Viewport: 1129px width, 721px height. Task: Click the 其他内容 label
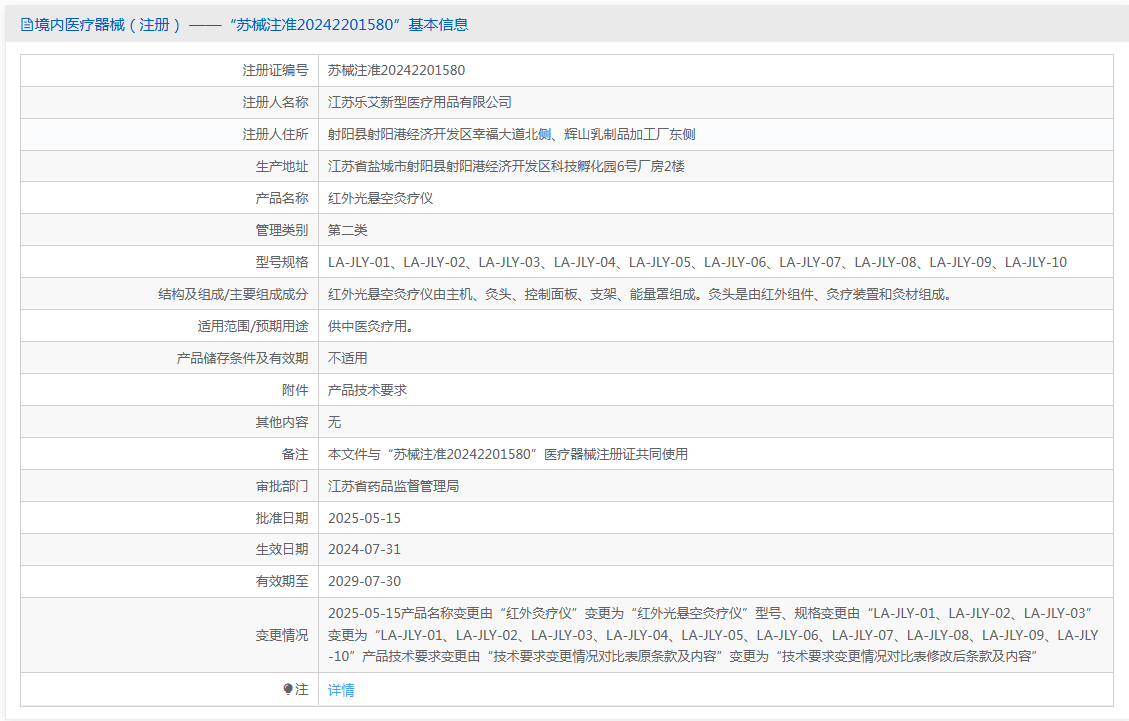point(282,422)
